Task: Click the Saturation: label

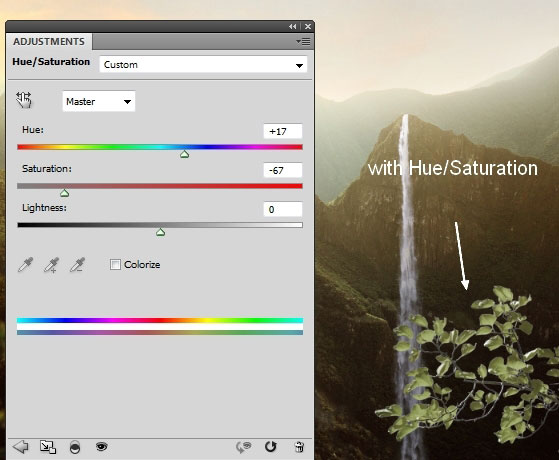Action: [x=47, y=169]
